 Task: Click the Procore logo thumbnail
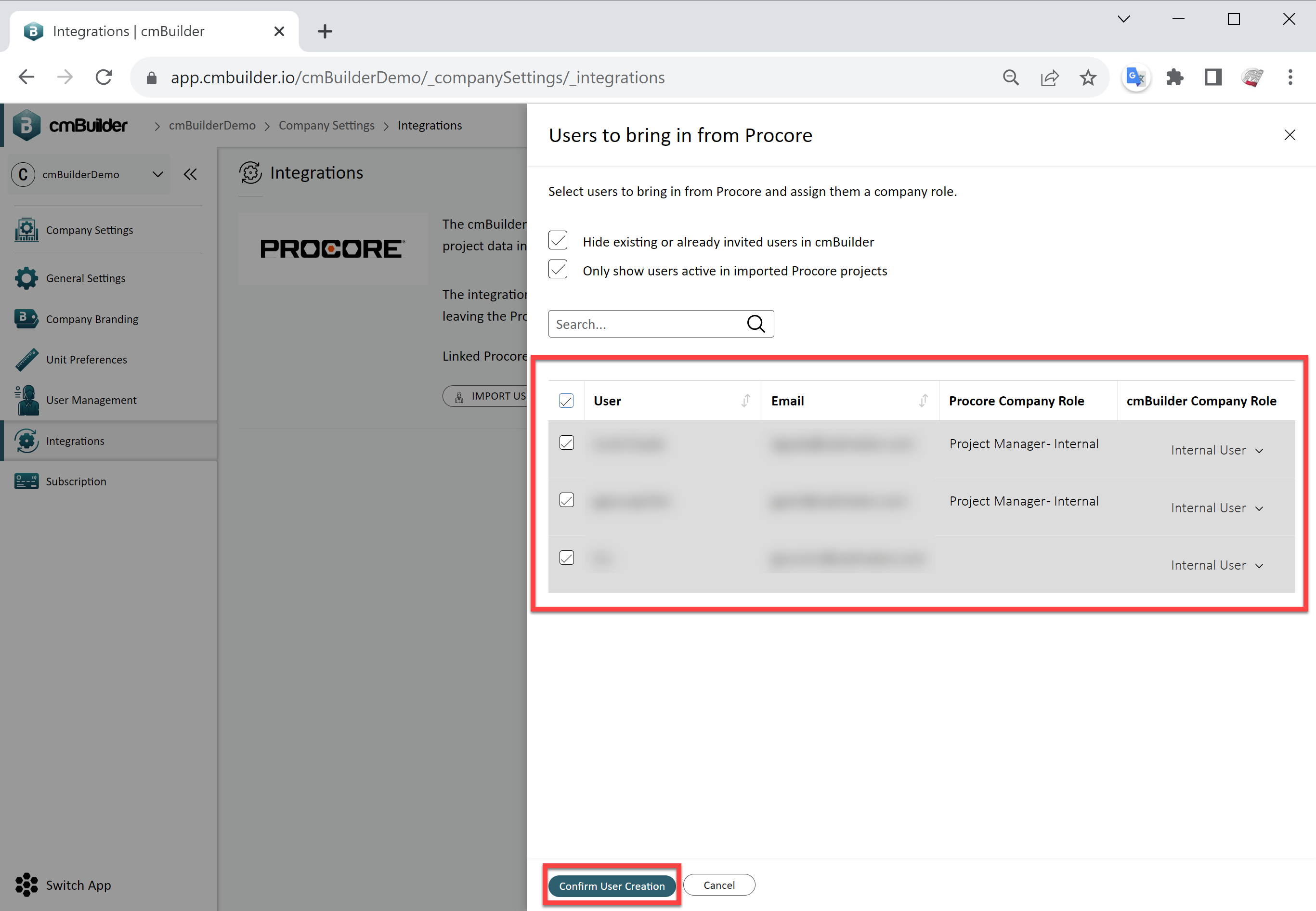pos(333,249)
